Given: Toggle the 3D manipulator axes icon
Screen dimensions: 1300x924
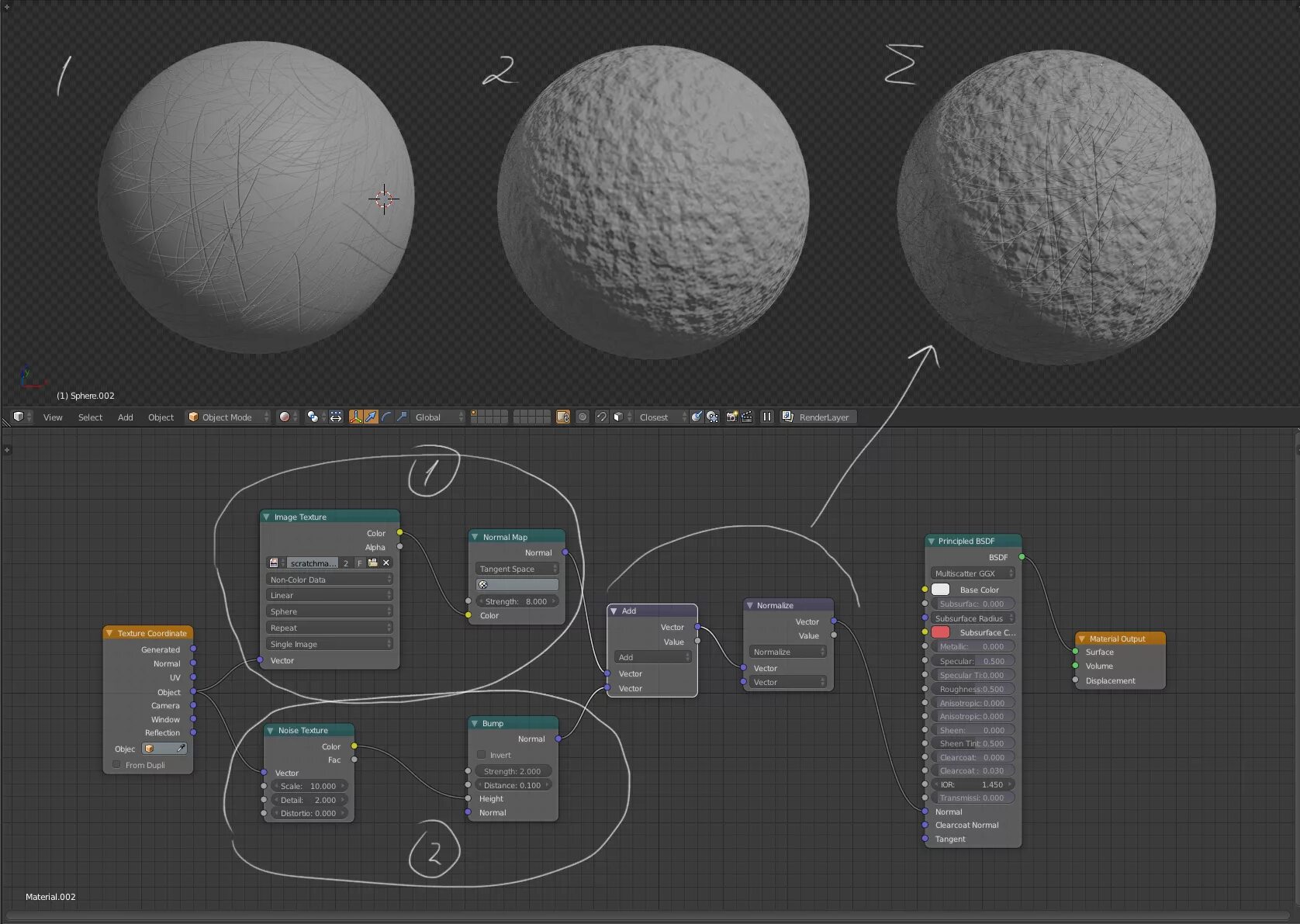Looking at the screenshot, I should click(355, 417).
